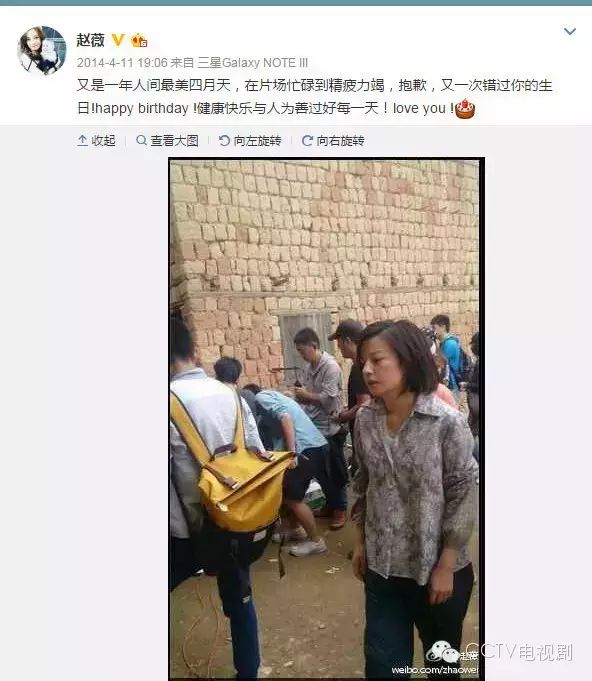Screen dimensions: 592x681
Task: Click the yellow V verified badge
Action: coord(118,40)
